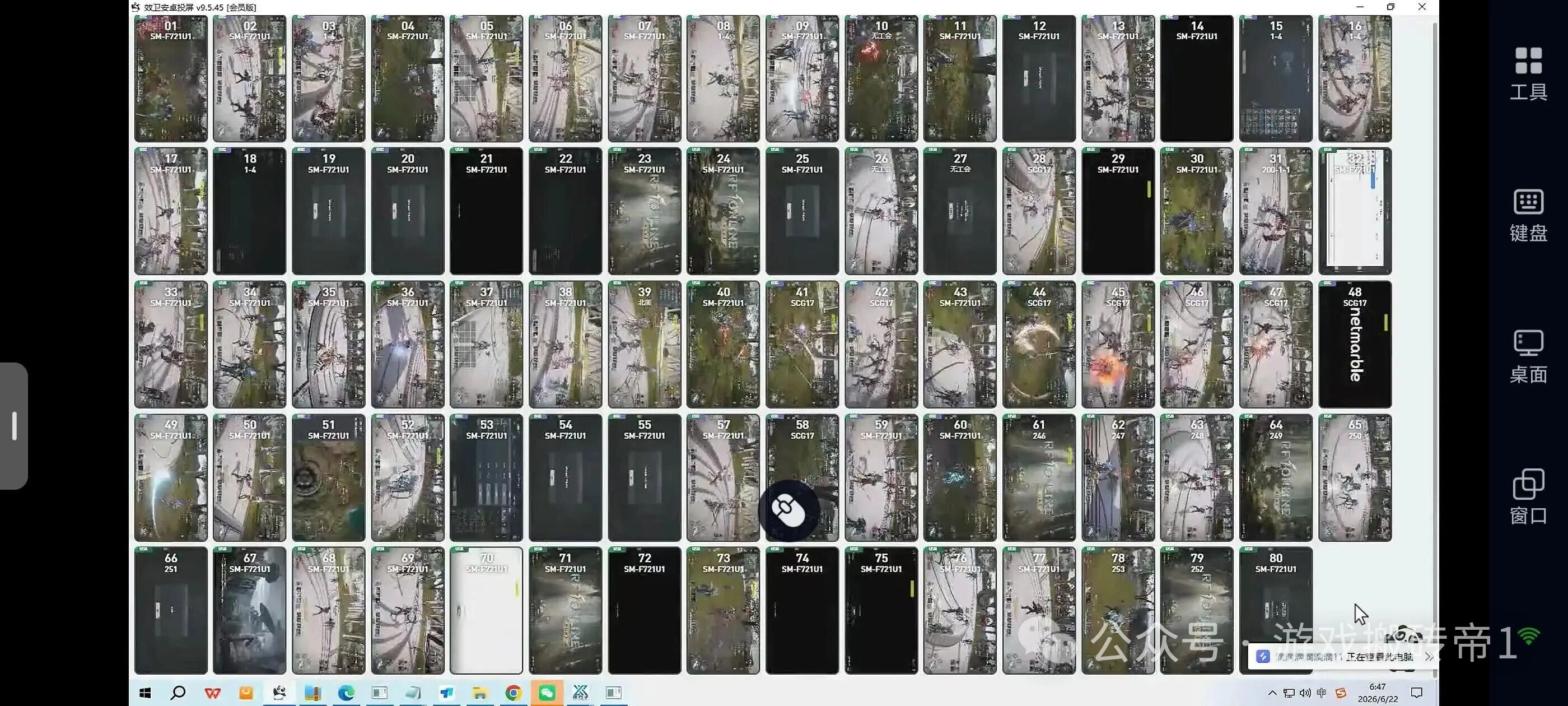The height and width of the screenshot is (706, 1568).
Task: Open the black device screen 74
Action: click(802, 610)
